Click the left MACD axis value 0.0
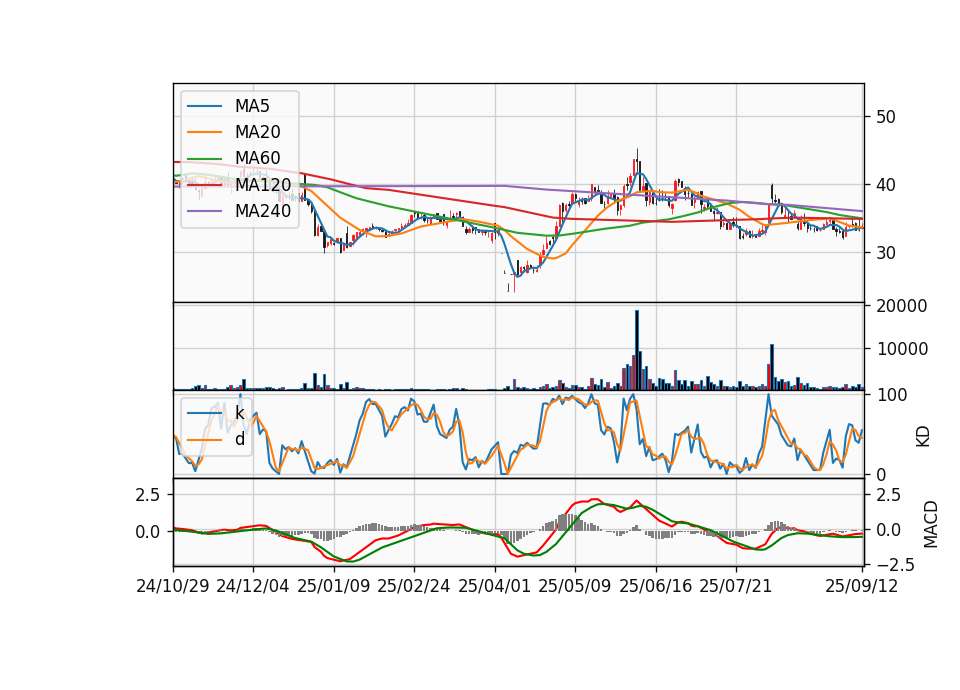960x690 pixels. [148, 532]
